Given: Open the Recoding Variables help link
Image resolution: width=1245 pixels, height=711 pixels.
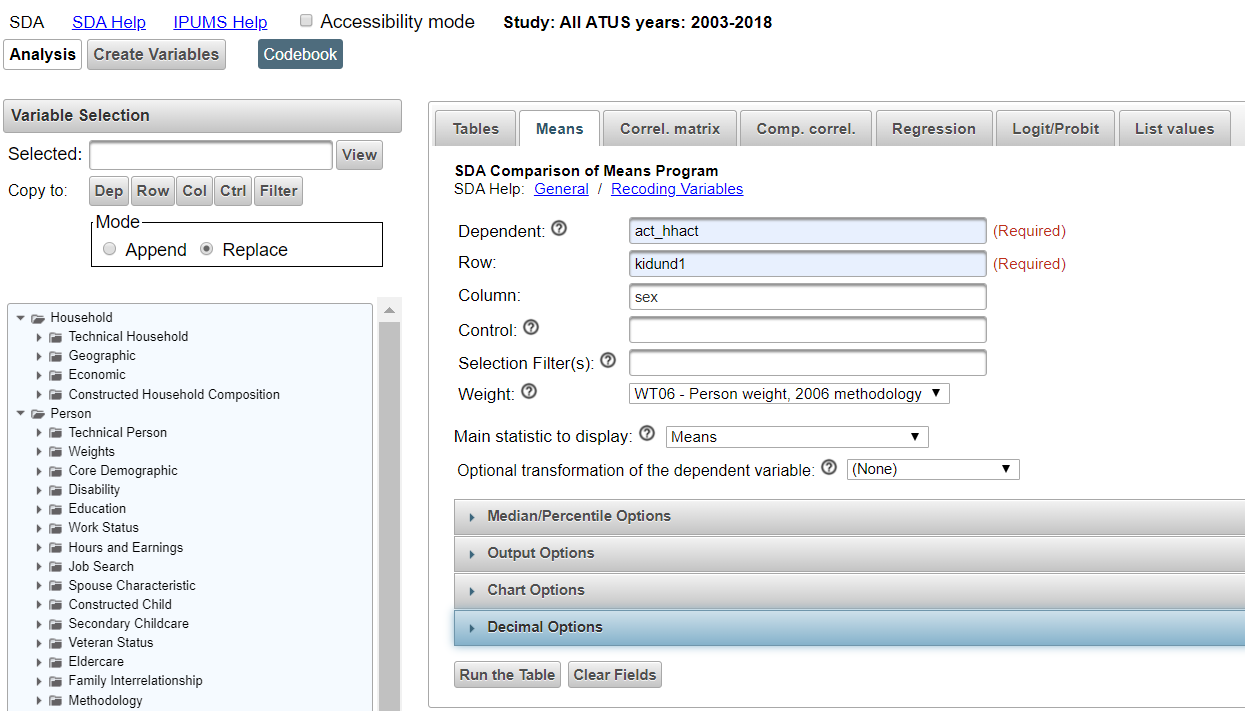Looking at the screenshot, I should click(x=677, y=189).
